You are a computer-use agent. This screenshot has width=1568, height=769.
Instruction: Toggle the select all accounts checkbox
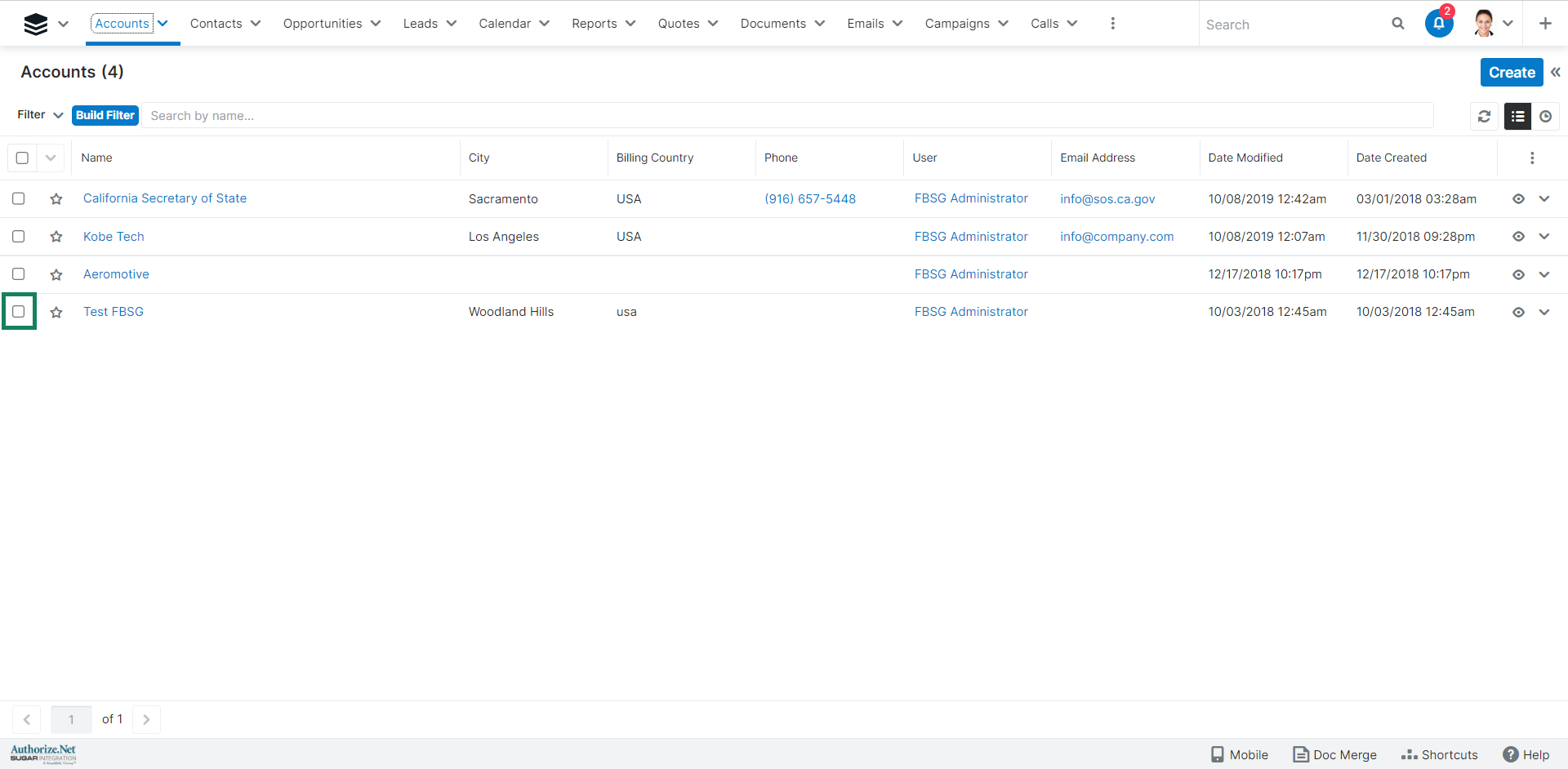pyautogui.click(x=22, y=158)
